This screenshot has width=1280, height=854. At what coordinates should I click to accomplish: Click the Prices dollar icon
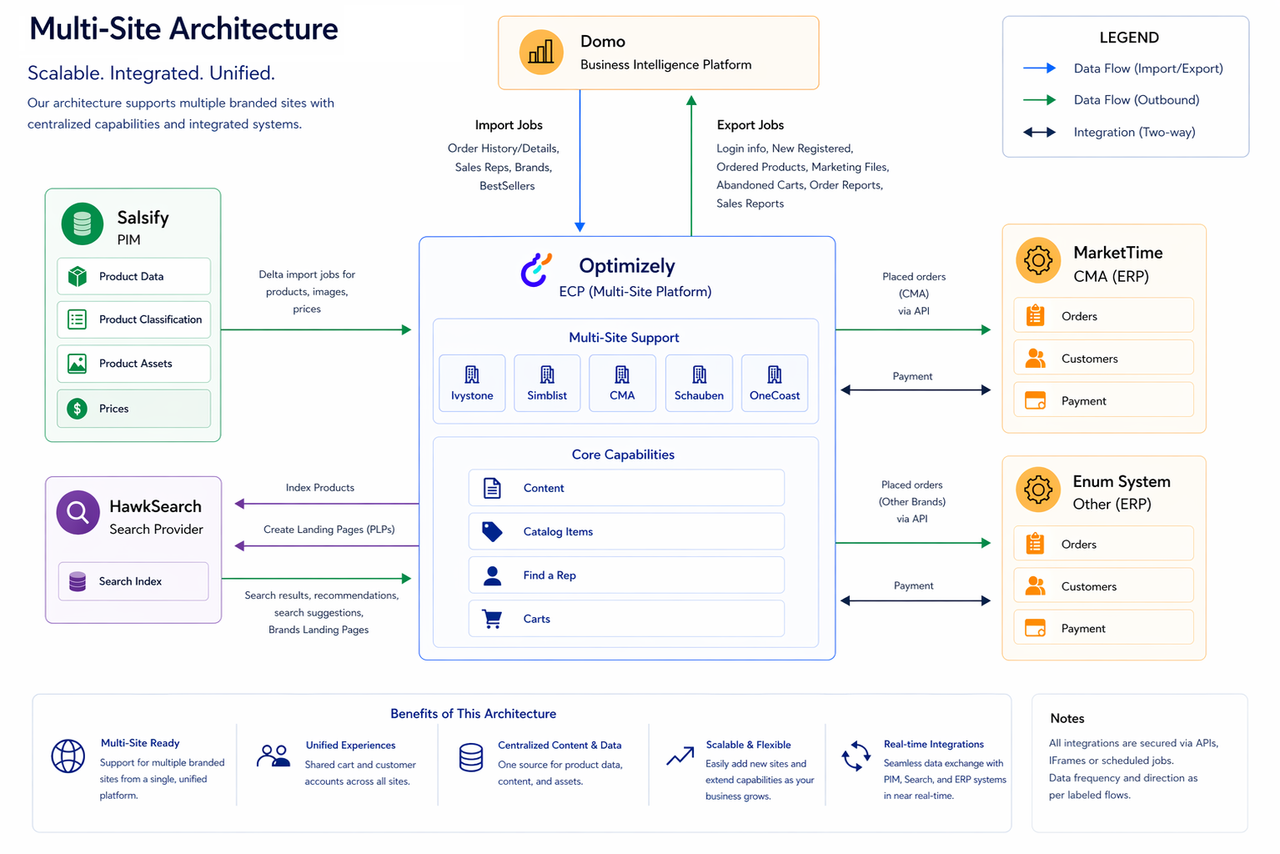pyautogui.click(x=77, y=408)
